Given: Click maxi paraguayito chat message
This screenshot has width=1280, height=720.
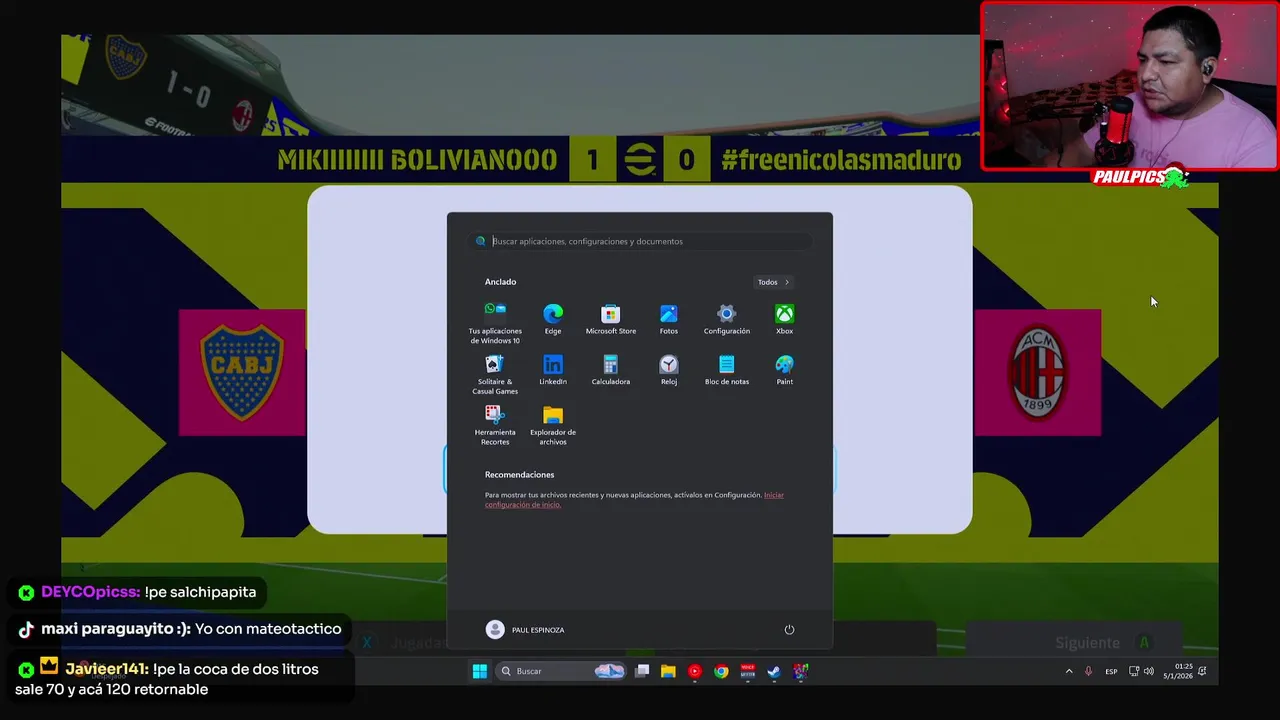Looking at the screenshot, I should tap(180, 629).
